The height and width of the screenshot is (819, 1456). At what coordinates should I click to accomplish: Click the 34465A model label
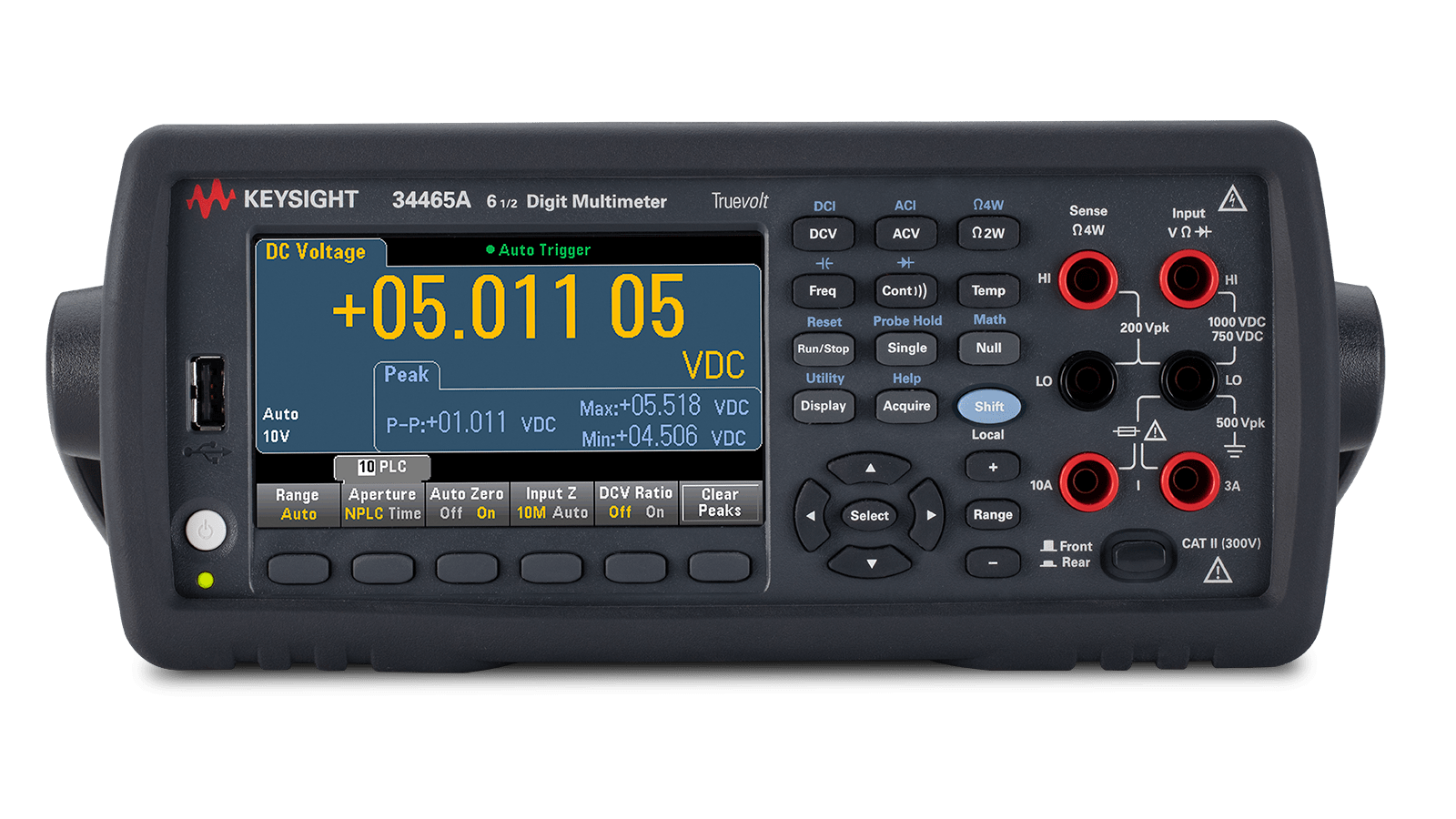click(x=431, y=200)
